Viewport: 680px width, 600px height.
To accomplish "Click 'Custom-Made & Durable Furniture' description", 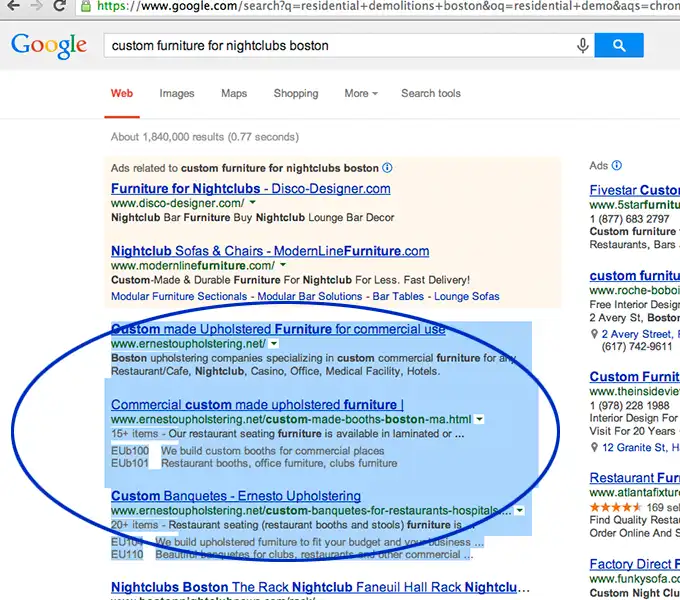I will click(x=291, y=280).
